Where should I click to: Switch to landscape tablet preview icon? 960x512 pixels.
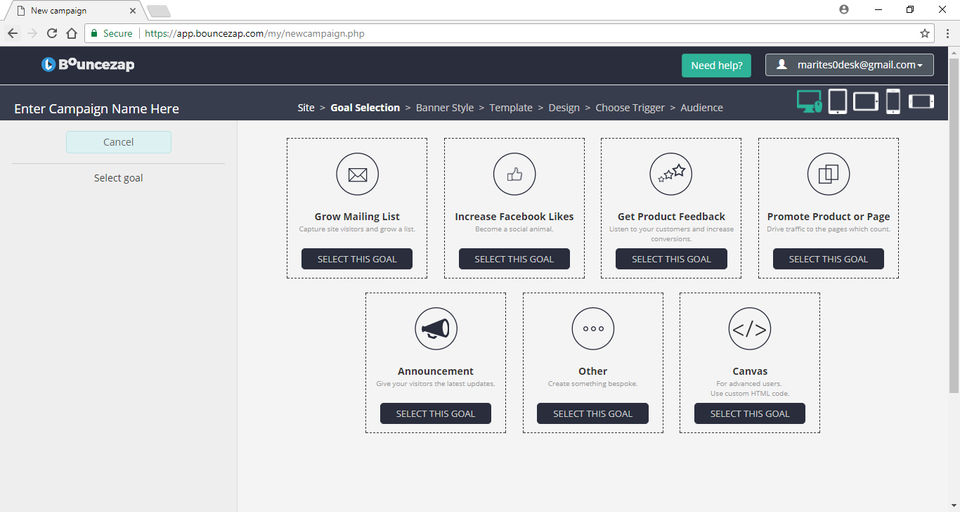coord(866,101)
